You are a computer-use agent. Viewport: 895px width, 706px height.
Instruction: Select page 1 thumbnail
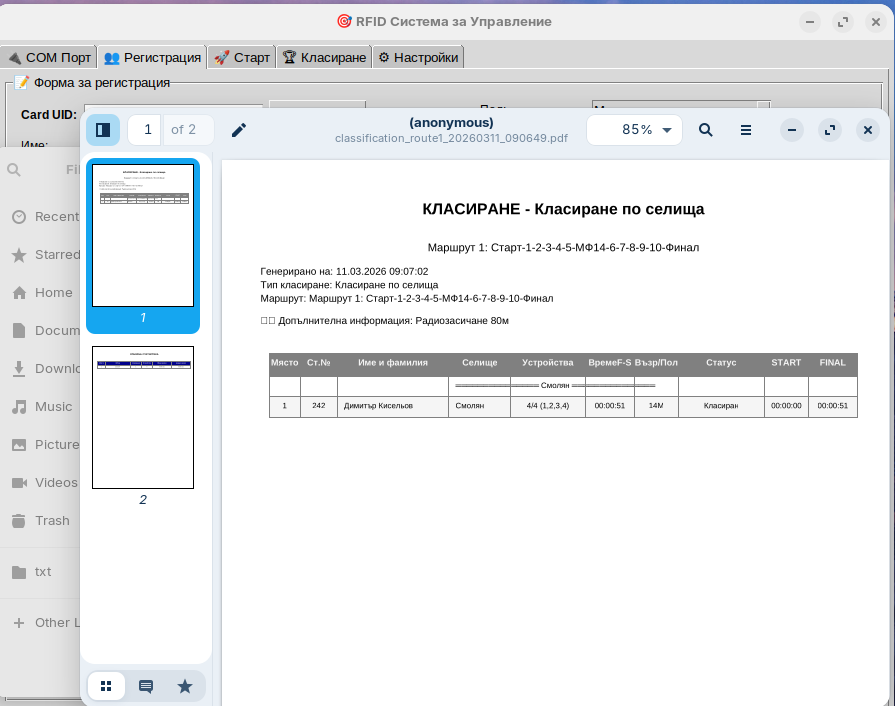pos(143,236)
